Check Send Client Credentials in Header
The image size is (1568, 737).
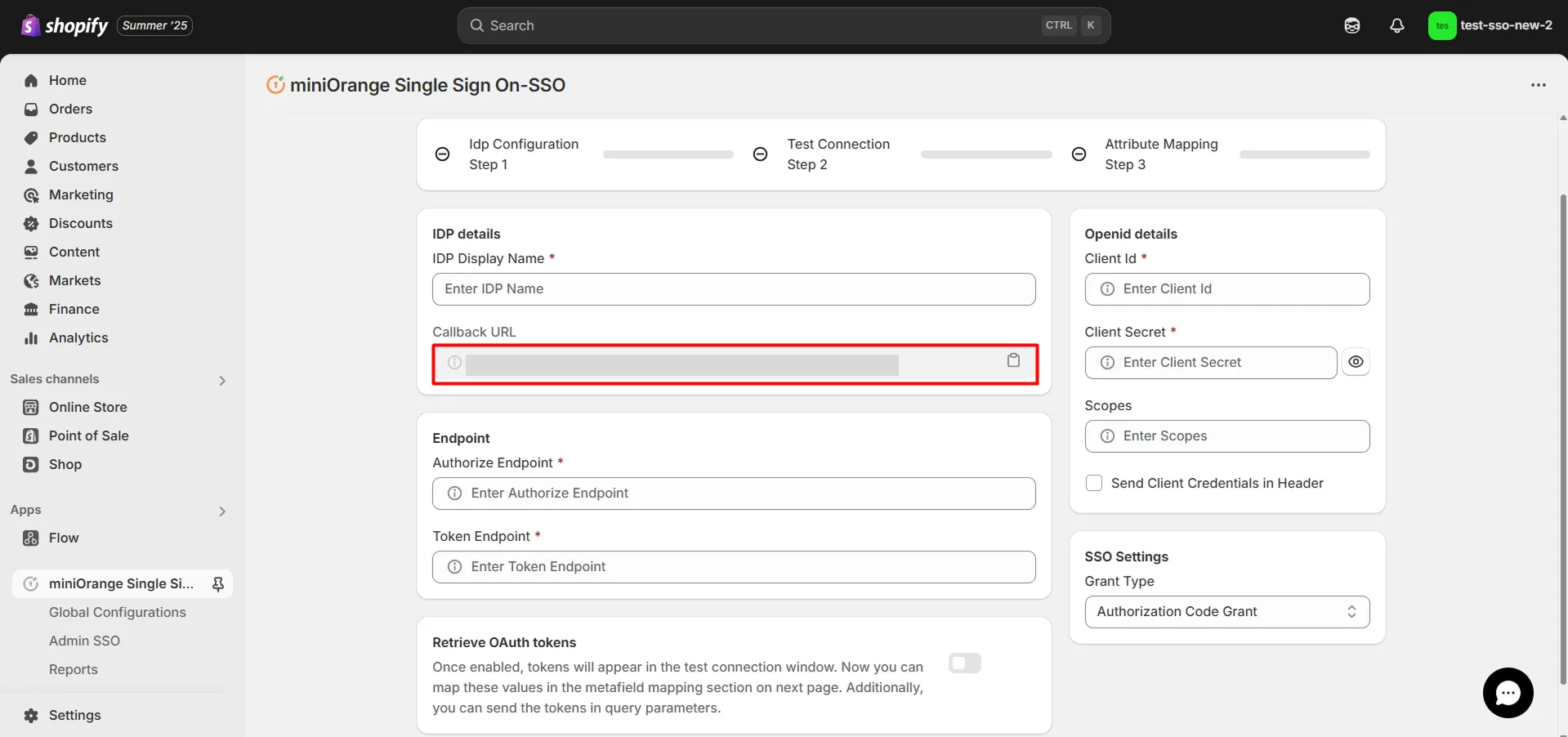[x=1094, y=483]
